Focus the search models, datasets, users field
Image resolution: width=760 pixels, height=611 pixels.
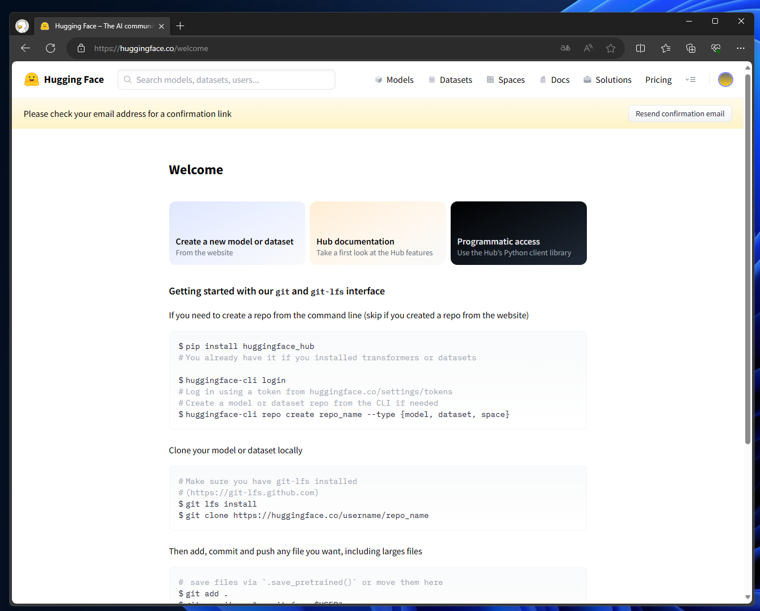click(226, 79)
